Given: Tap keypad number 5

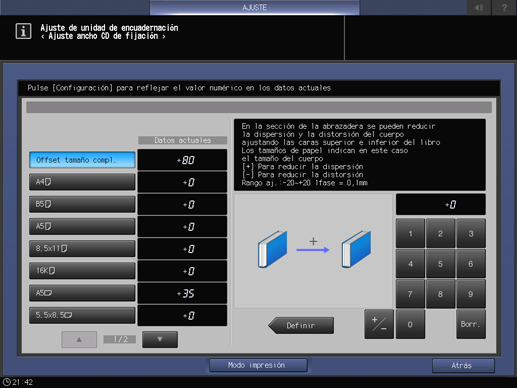Looking at the screenshot, I should 440,264.
